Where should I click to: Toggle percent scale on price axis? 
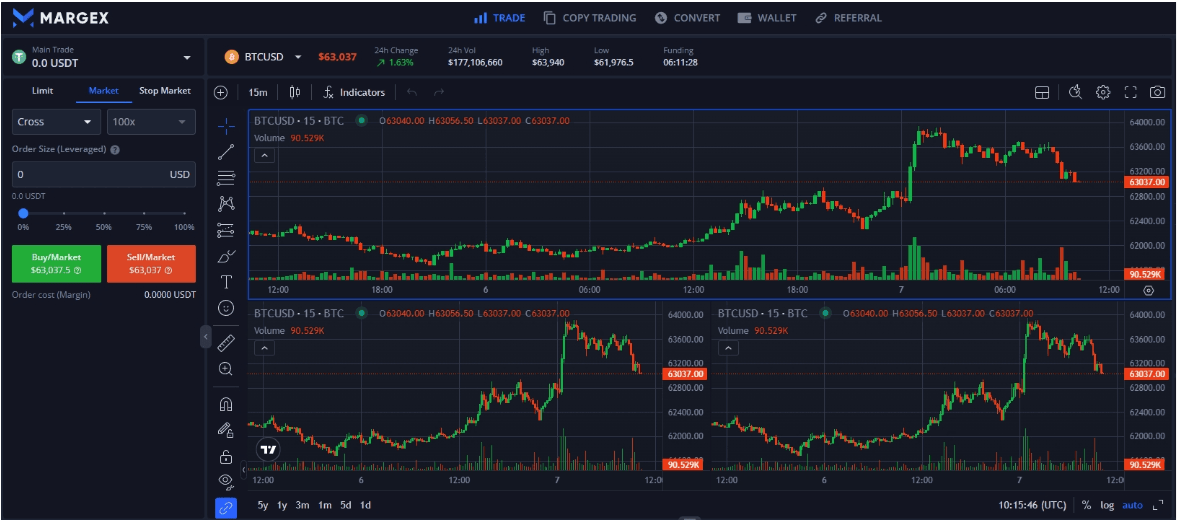tap(1086, 505)
